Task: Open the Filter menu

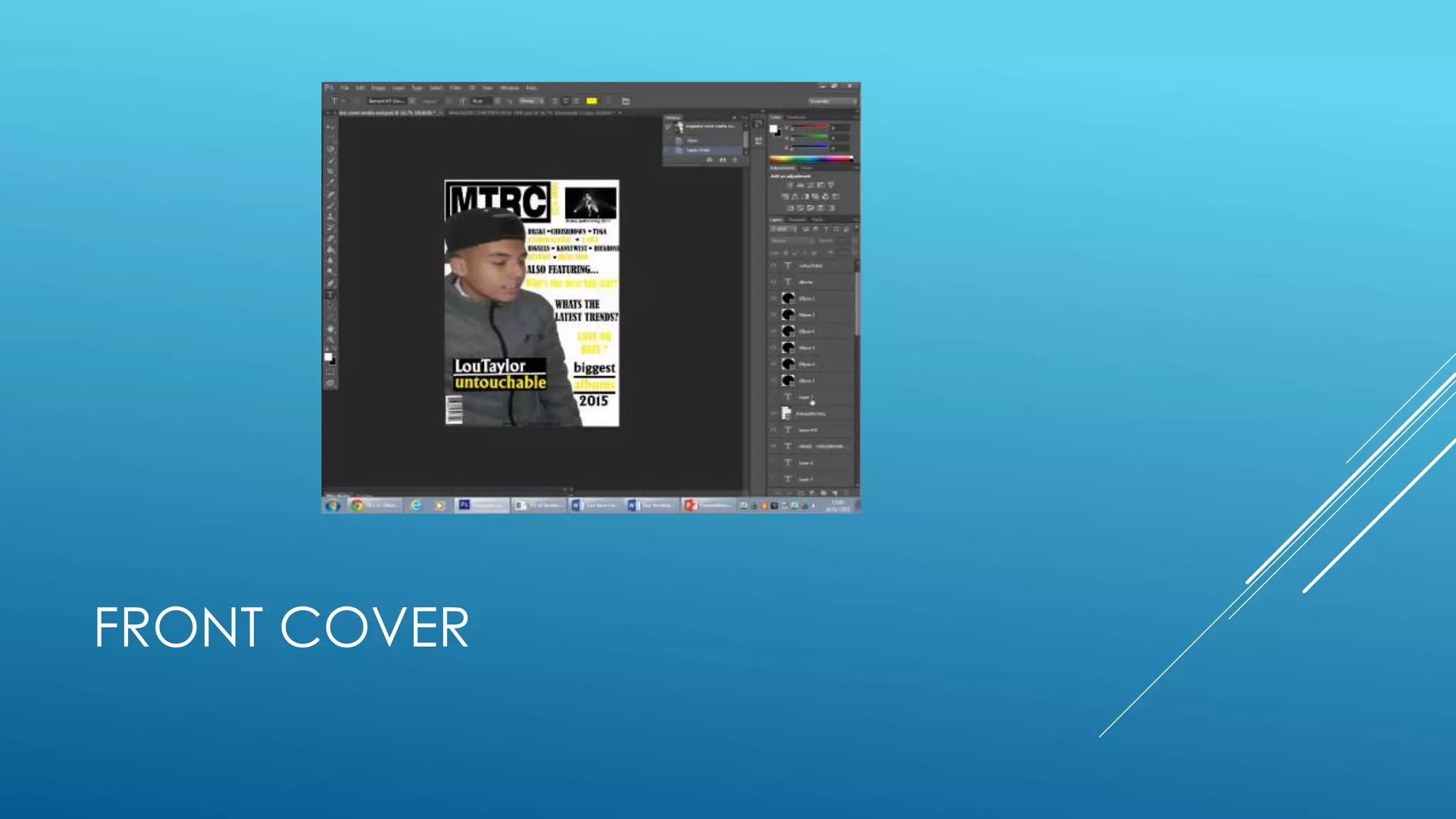Action: 456,88
